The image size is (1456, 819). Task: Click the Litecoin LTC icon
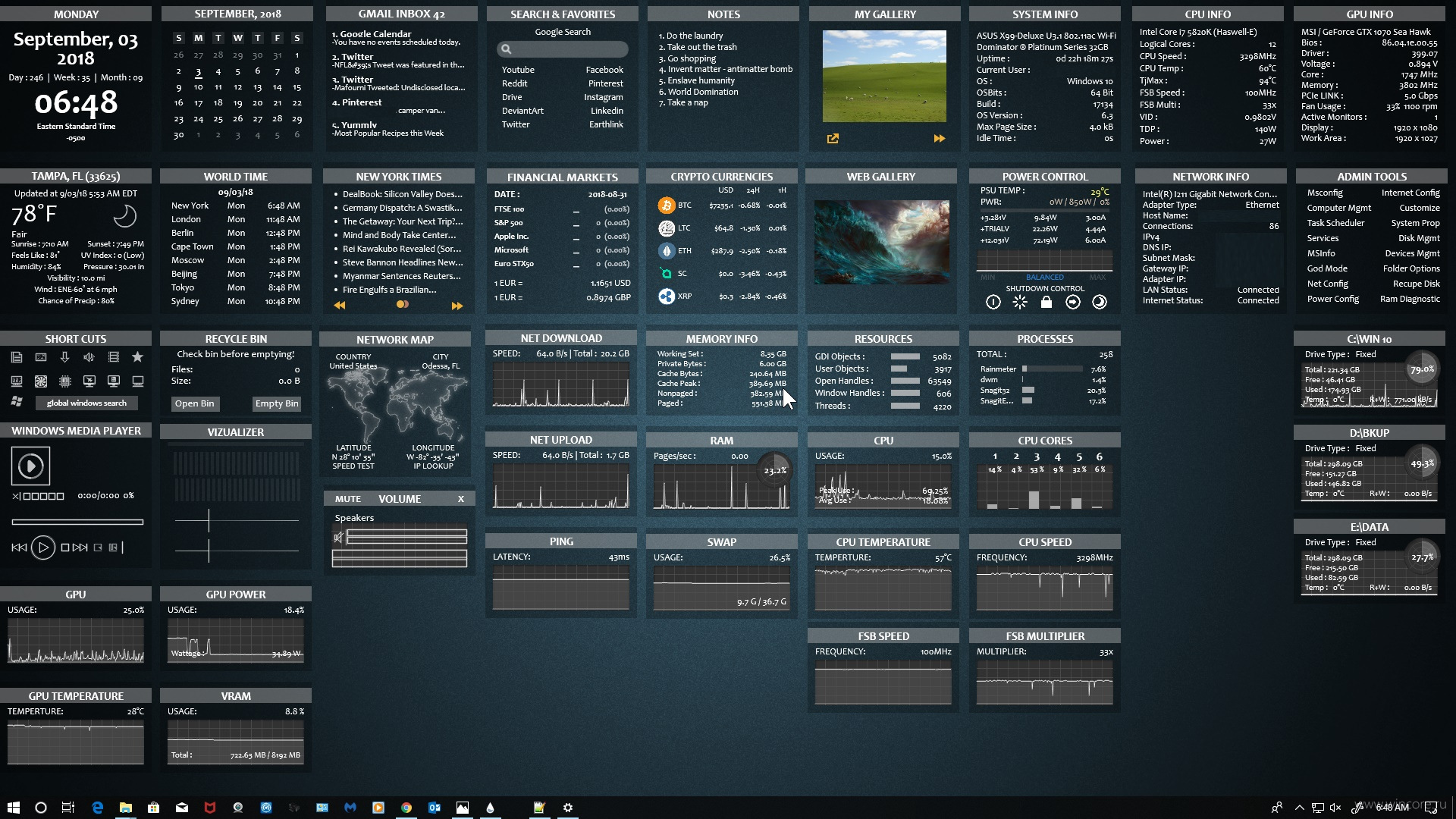pos(667,228)
